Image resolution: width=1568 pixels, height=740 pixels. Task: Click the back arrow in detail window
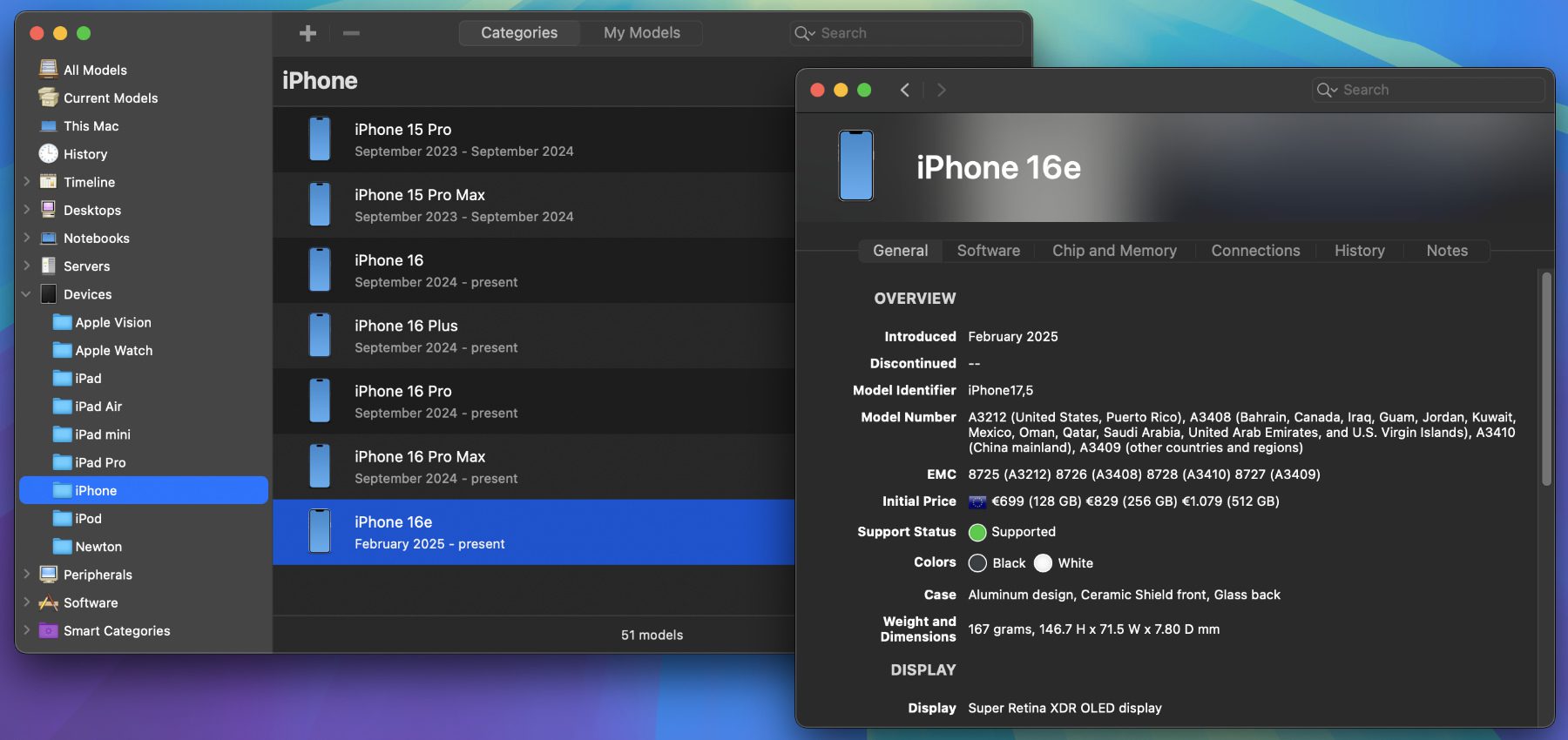(x=905, y=90)
